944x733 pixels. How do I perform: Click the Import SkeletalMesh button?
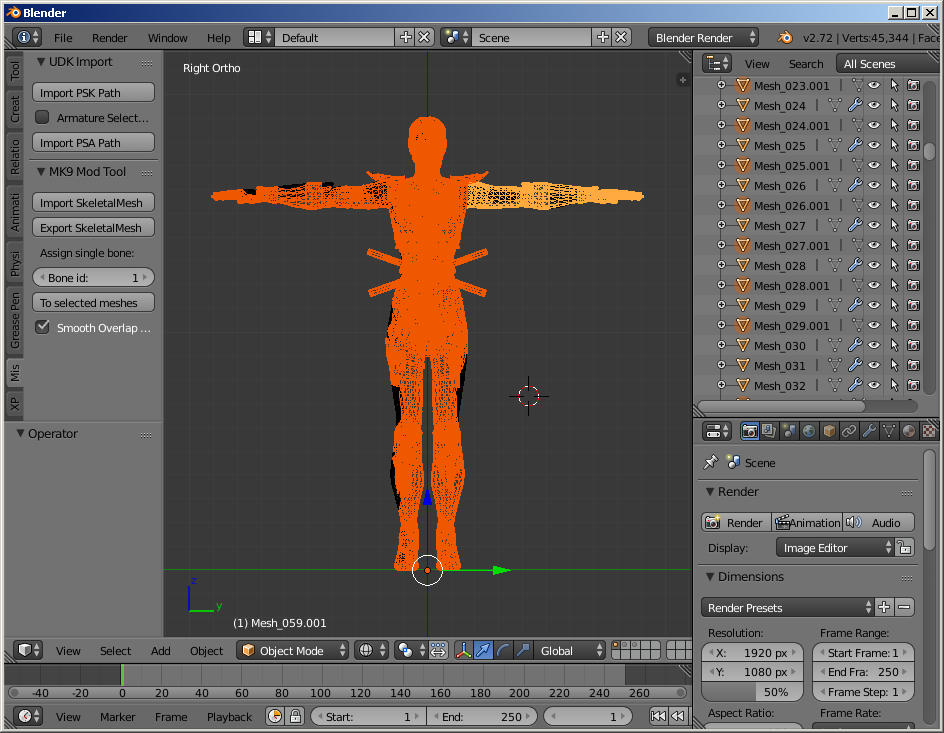coord(93,203)
